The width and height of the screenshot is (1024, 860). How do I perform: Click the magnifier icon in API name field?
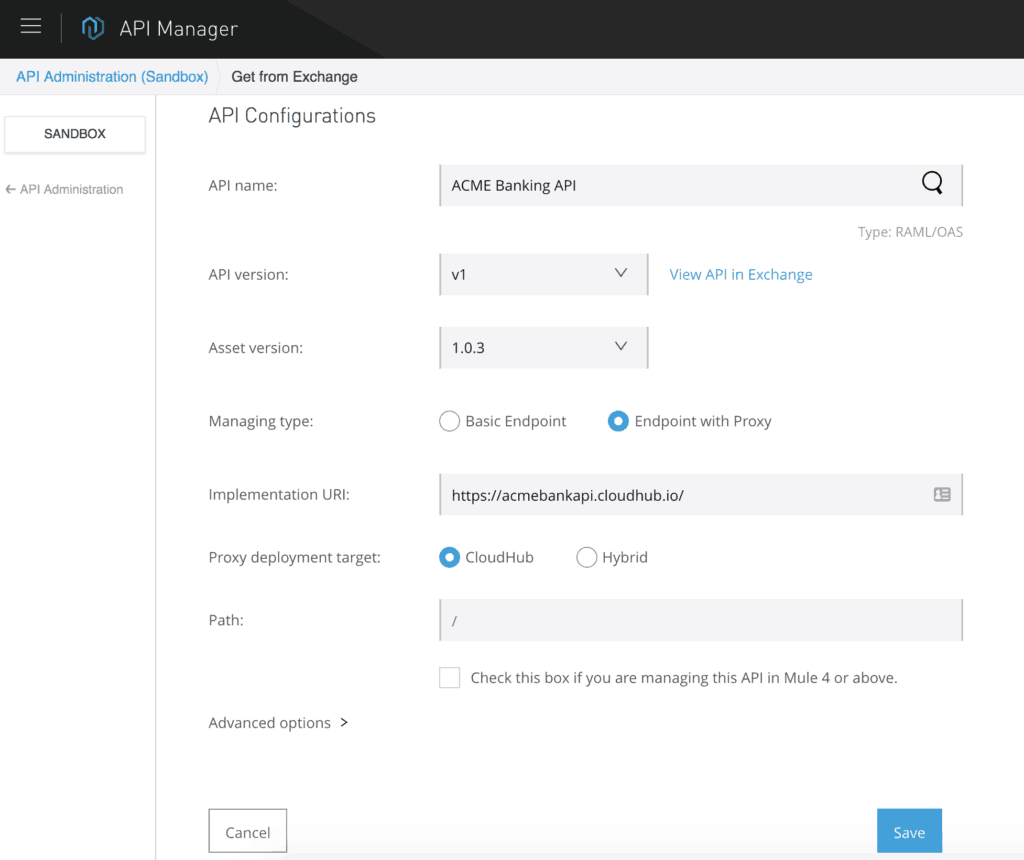pyautogui.click(x=932, y=183)
